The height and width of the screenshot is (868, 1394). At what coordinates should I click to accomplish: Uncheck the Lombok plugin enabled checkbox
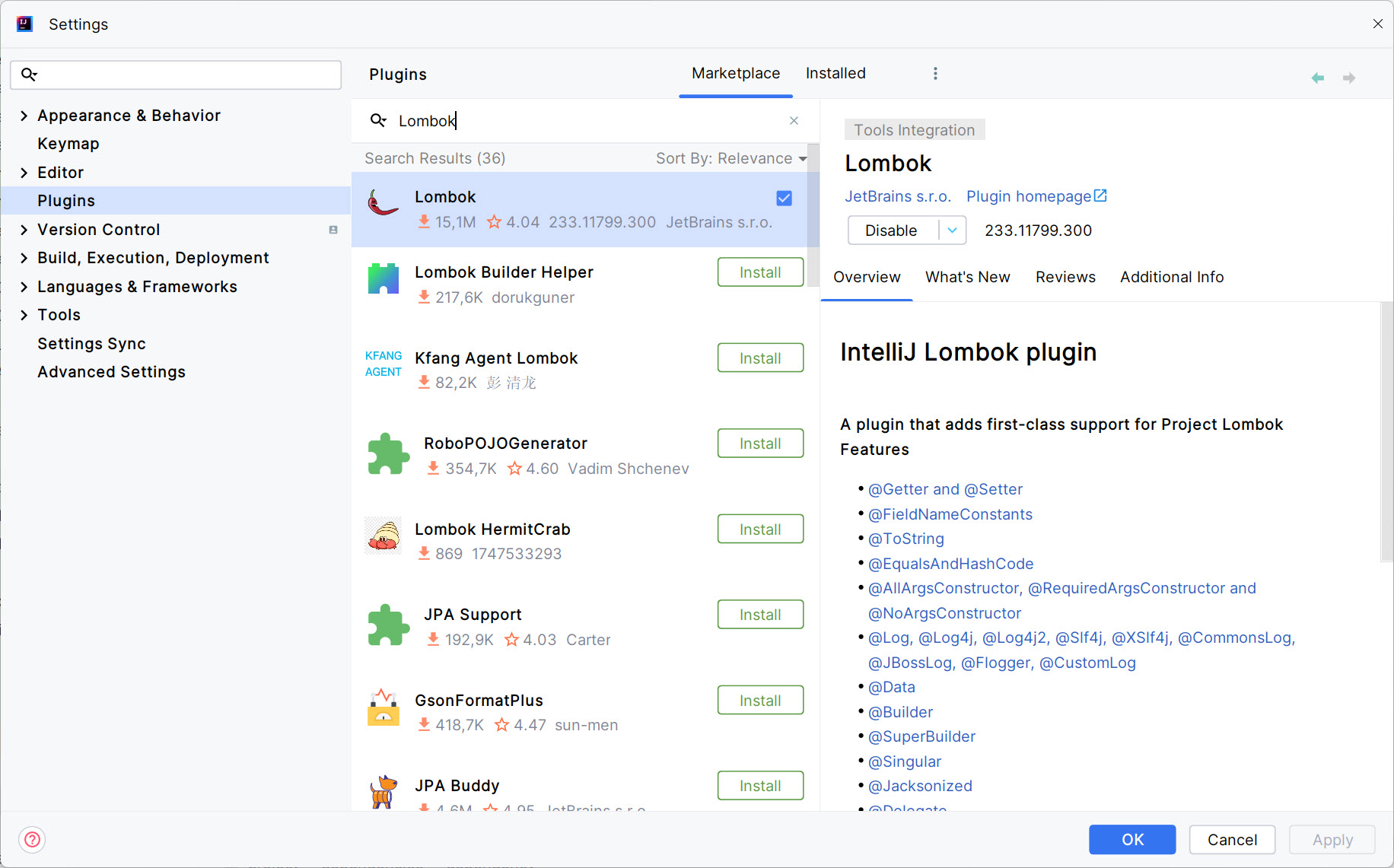point(784,198)
